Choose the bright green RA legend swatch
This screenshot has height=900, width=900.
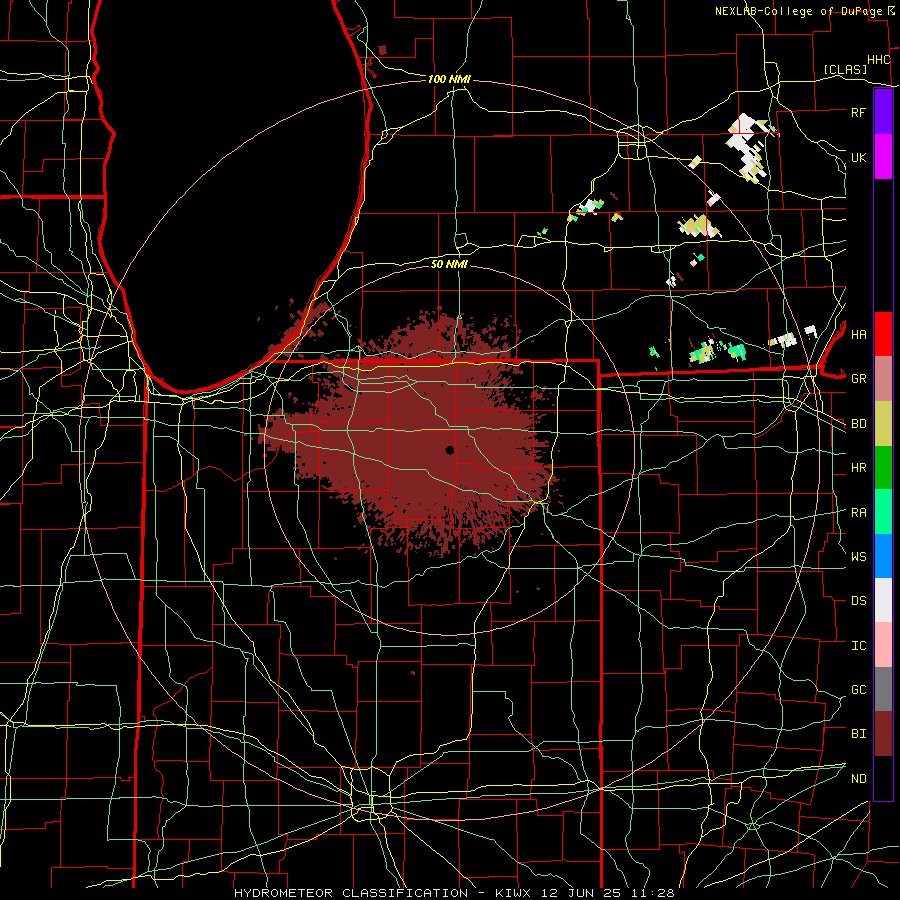click(x=883, y=512)
